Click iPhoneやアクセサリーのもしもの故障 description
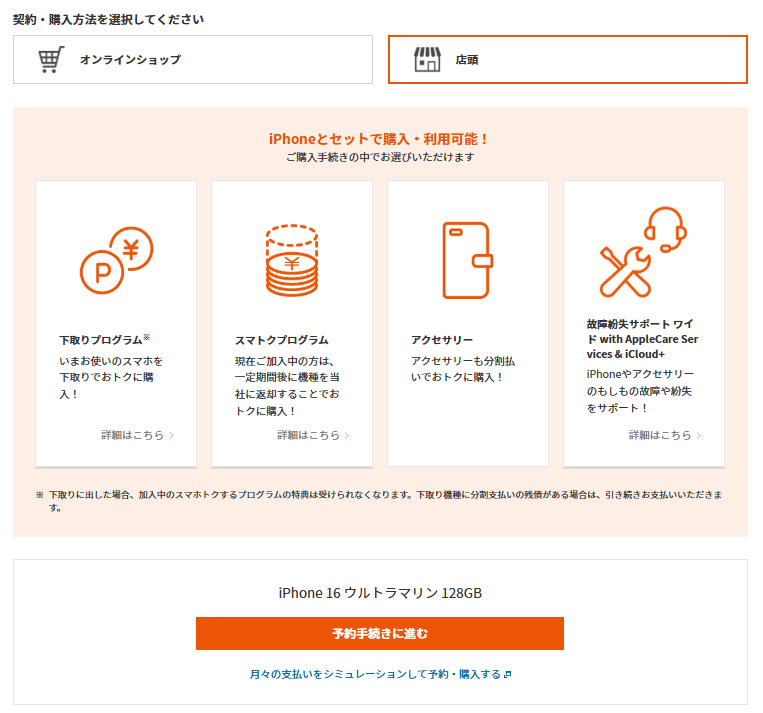Image resolution: width=763 pixels, height=713 pixels. (x=640, y=391)
